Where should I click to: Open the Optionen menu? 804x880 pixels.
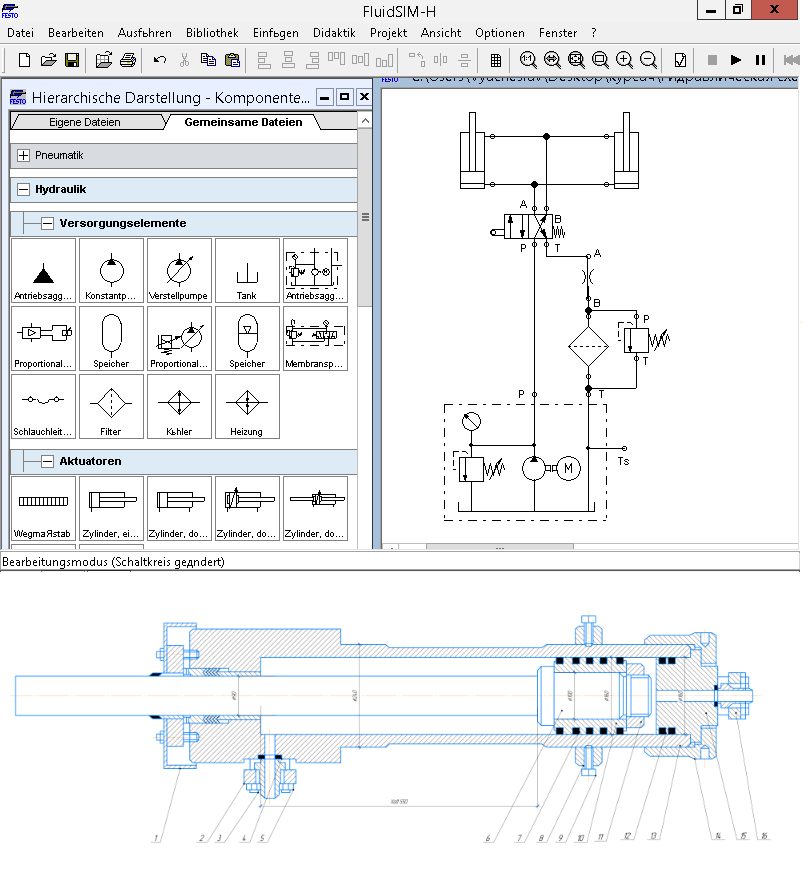coord(500,33)
